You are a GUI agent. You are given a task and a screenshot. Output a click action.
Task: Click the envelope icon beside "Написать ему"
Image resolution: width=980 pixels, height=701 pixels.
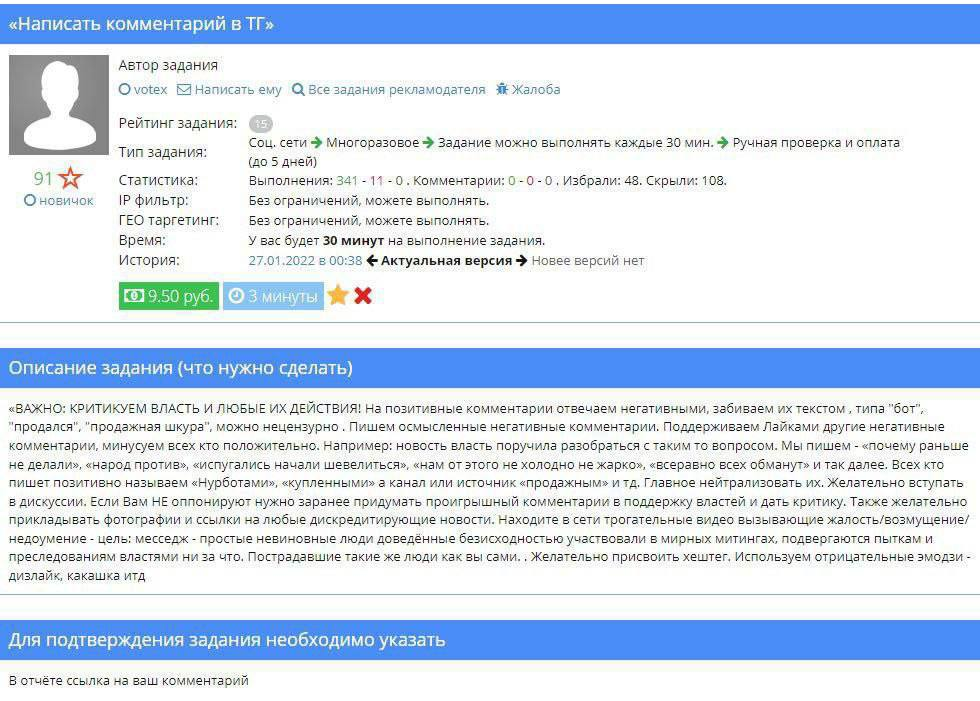(x=184, y=90)
